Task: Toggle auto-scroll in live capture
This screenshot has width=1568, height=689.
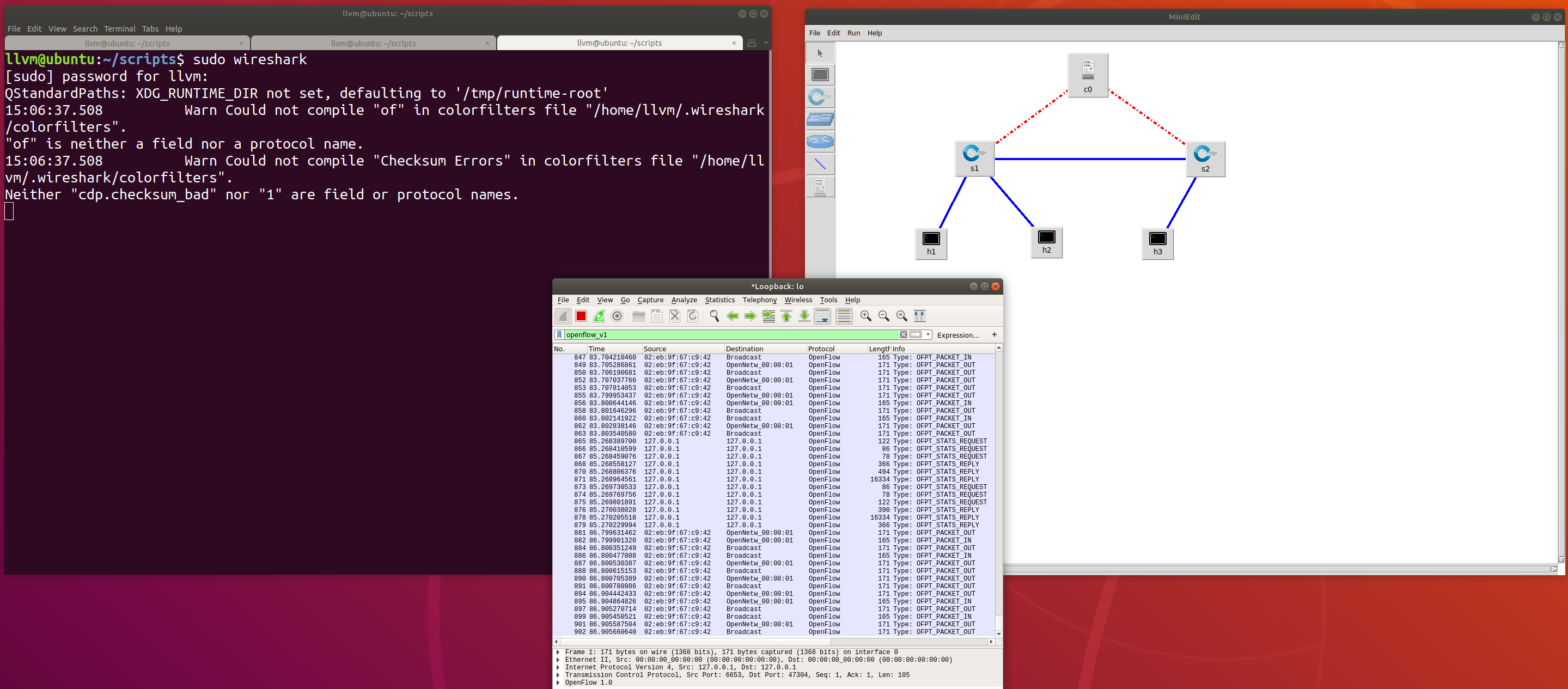Action: click(822, 316)
